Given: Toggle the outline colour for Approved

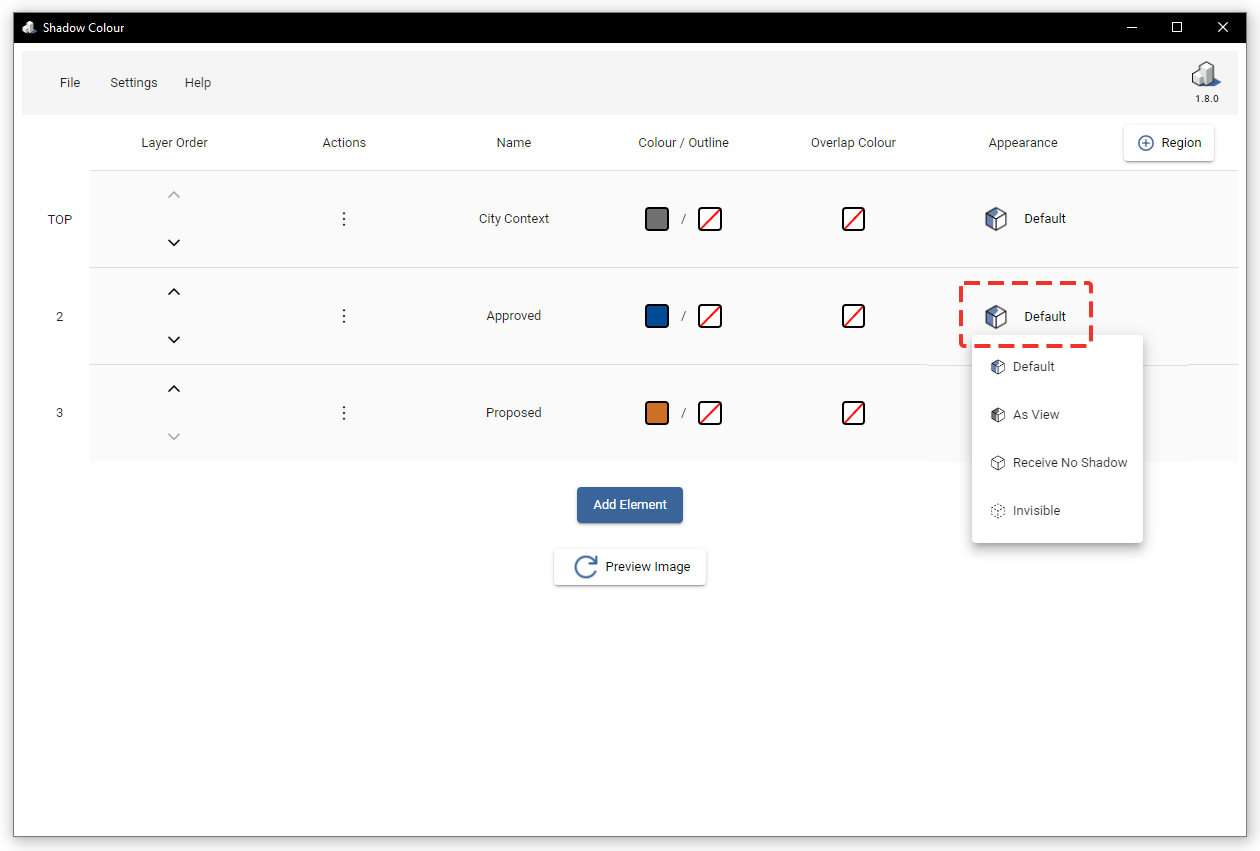Looking at the screenshot, I should point(710,315).
